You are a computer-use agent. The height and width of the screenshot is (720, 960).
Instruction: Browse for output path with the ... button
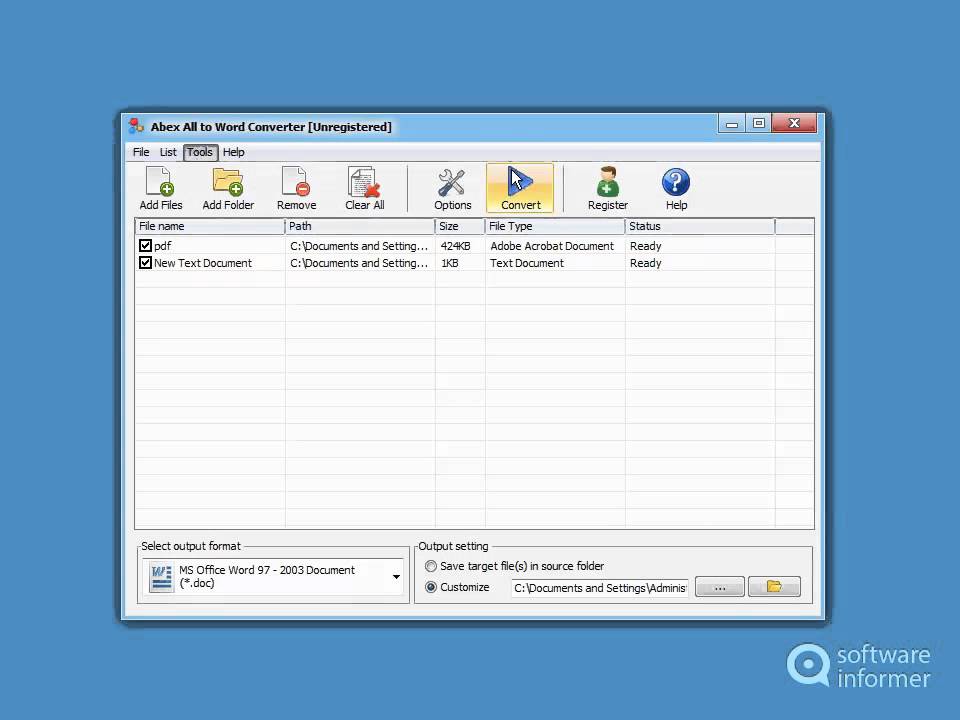[719, 587]
